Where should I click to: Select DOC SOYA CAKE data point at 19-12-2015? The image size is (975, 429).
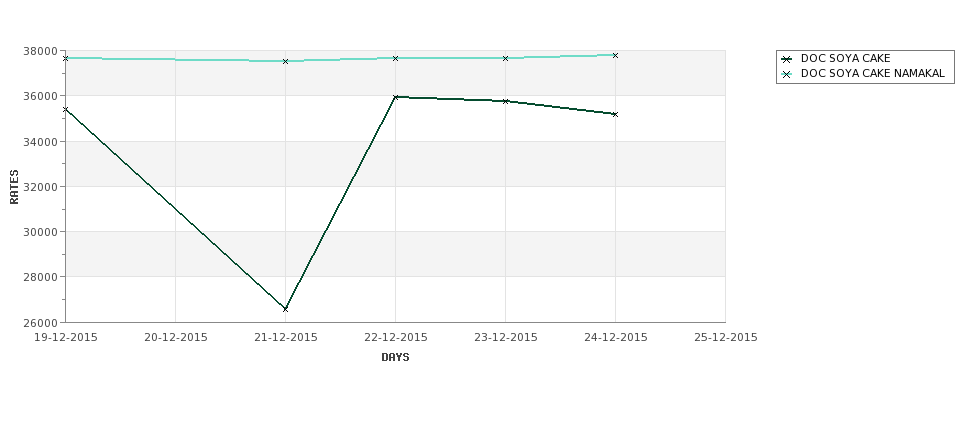(x=65, y=109)
